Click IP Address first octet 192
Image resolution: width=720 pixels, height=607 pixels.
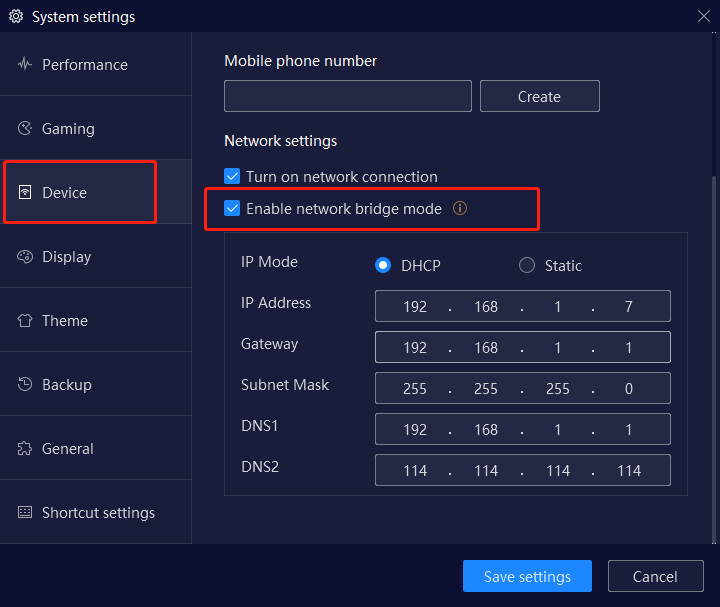(x=415, y=306)
